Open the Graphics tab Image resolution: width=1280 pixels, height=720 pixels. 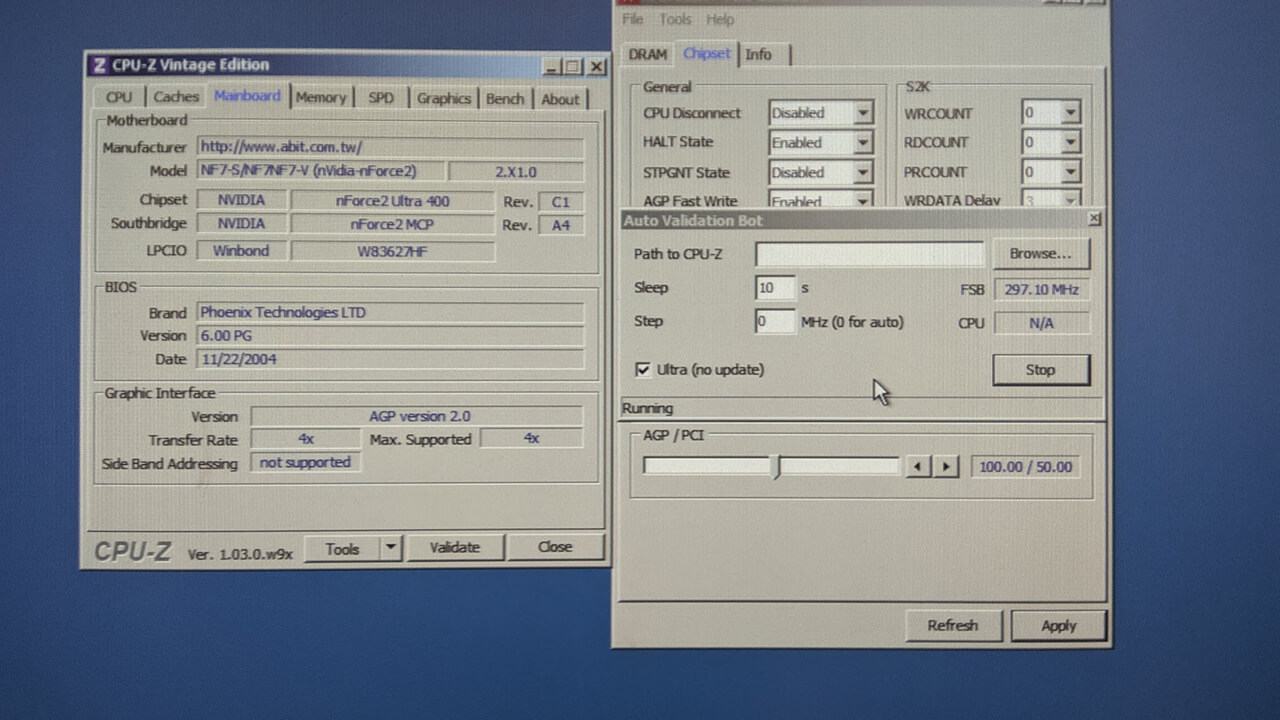tap(443, 98)
